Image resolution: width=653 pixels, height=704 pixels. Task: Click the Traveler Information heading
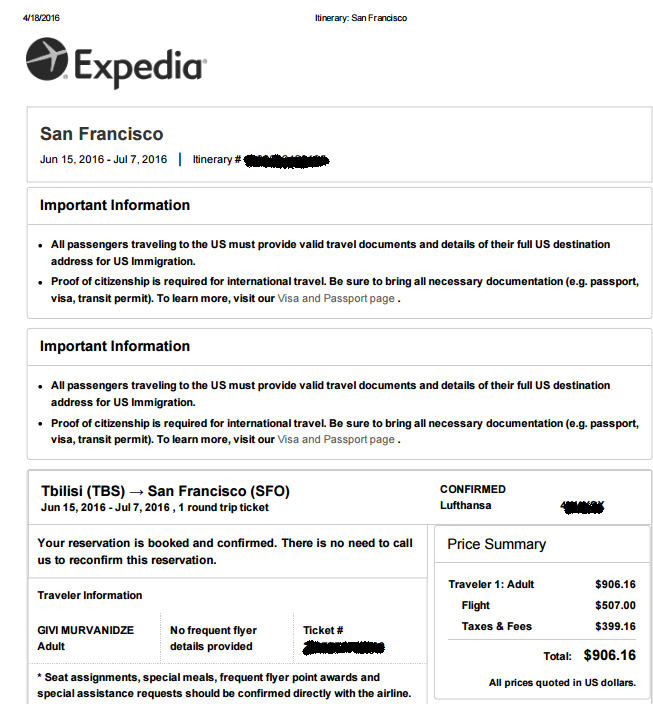click(90, 595)
